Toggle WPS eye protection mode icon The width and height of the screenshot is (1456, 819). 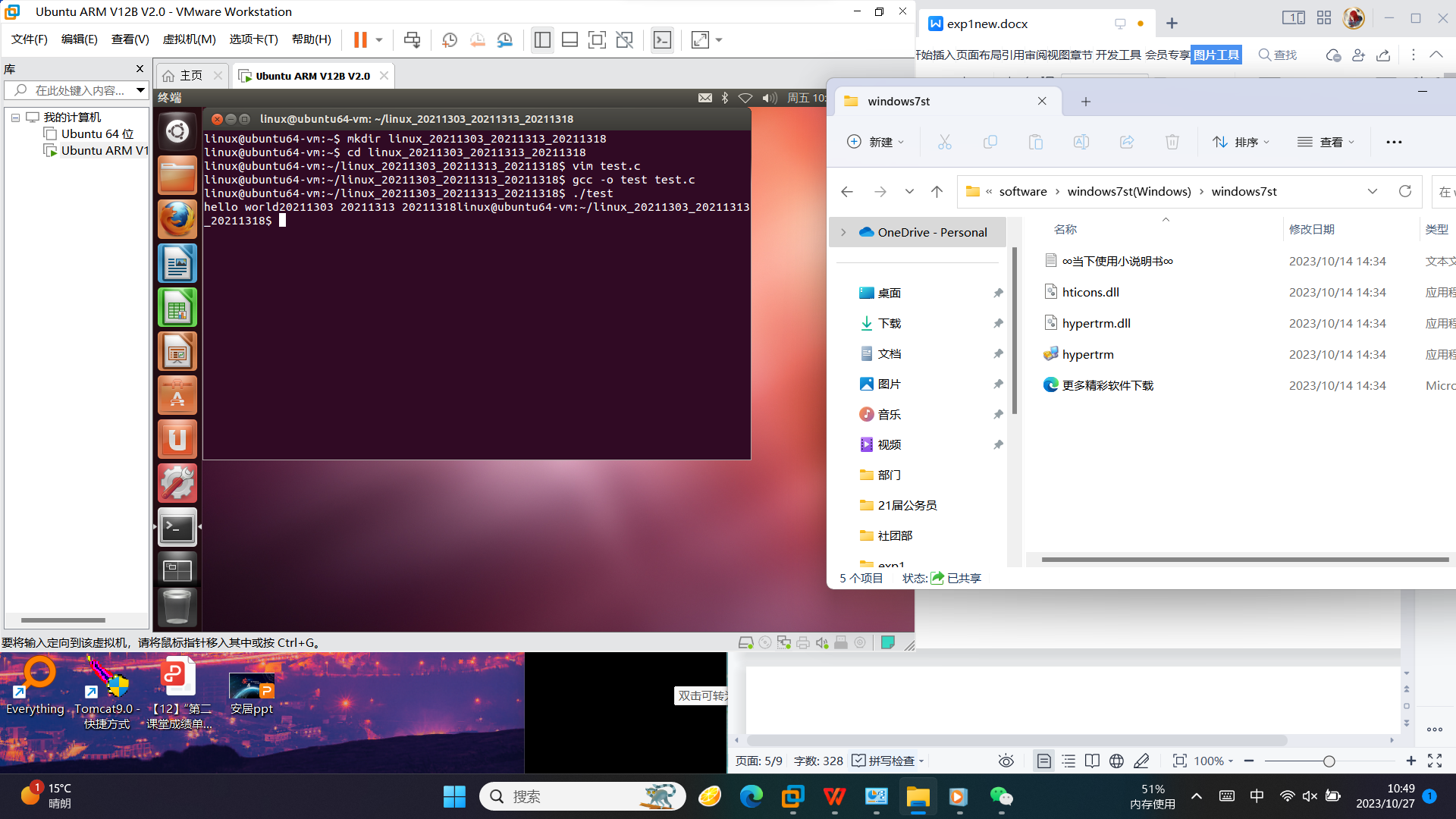click(1006, 761)
